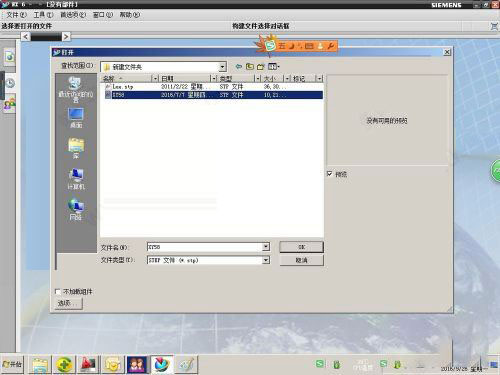Open the paint brush taskbar icon
The width and height of the screenshot is (500, 375).
(x=186, y=365)
